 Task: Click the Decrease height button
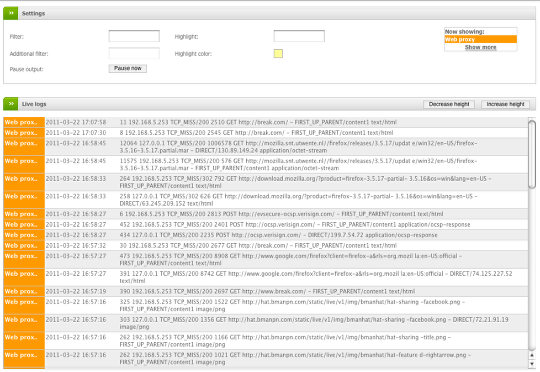449,104
